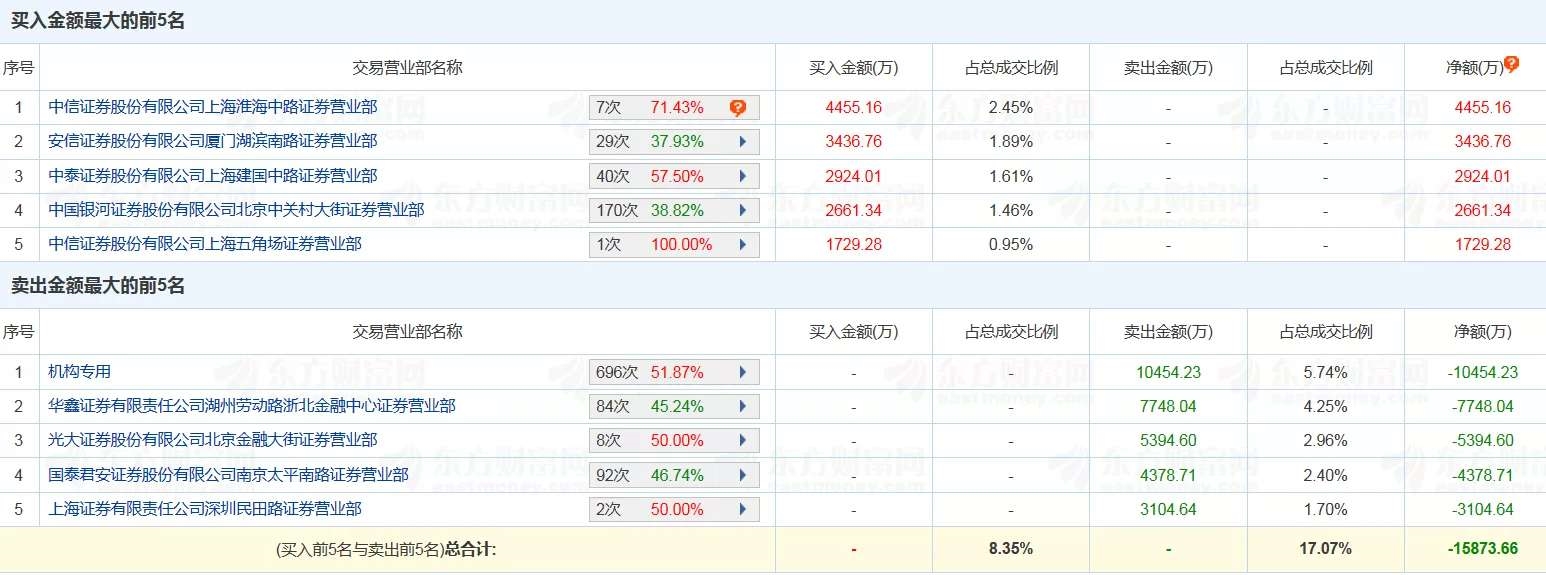Open 中国银河证券北京中关村大街证券营业部 link
The width and height of the screenshot is (1546, 575).
coord(236,210)
